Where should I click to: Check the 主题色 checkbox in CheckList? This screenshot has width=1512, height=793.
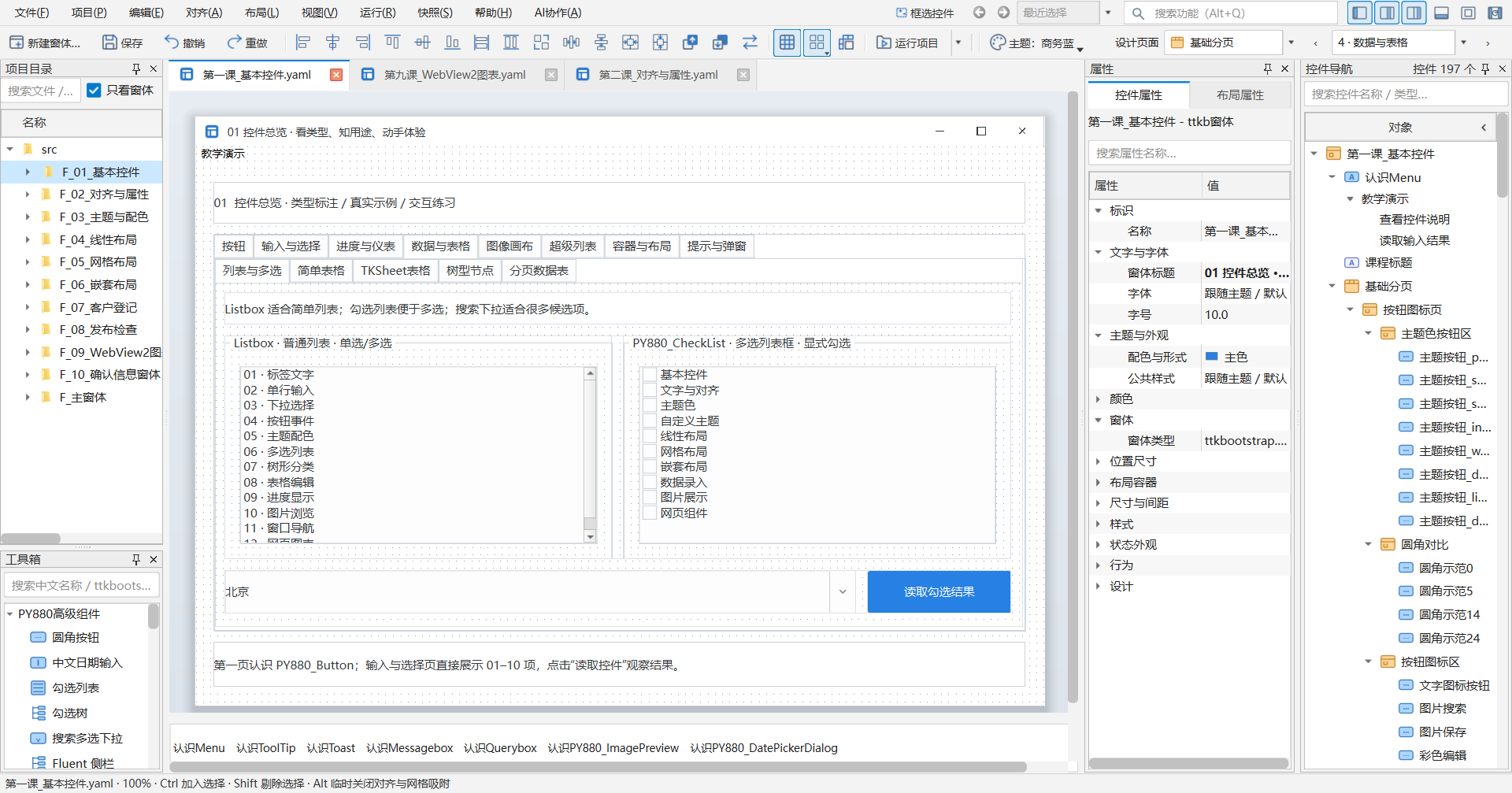[x=650, y=406]
